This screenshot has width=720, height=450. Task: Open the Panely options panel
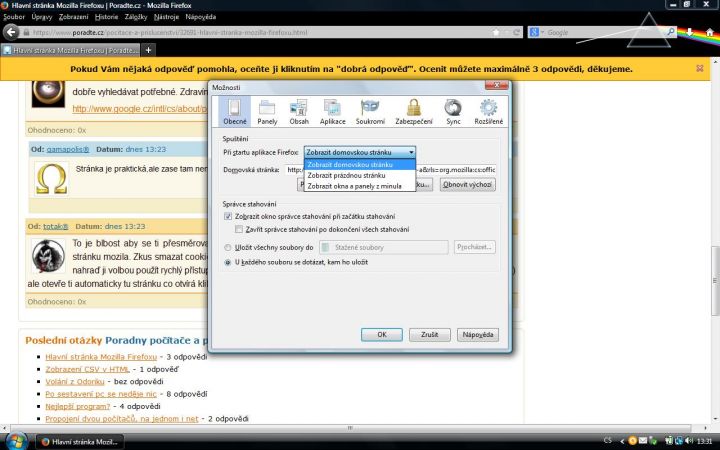tap(267, 112)
